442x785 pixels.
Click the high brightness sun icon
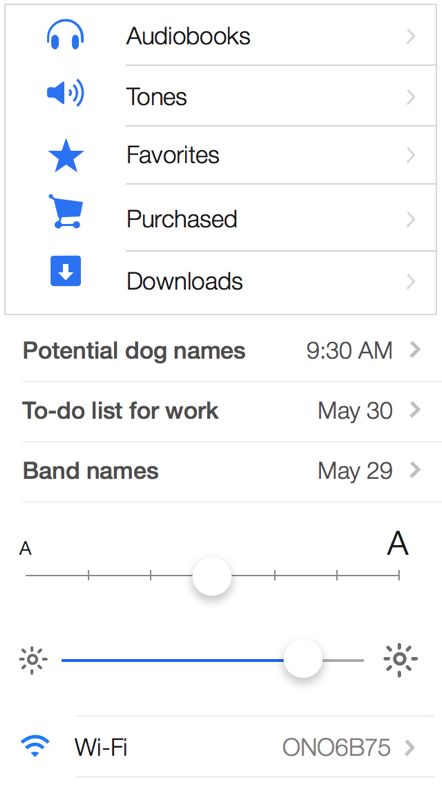(x=400, y=660)
